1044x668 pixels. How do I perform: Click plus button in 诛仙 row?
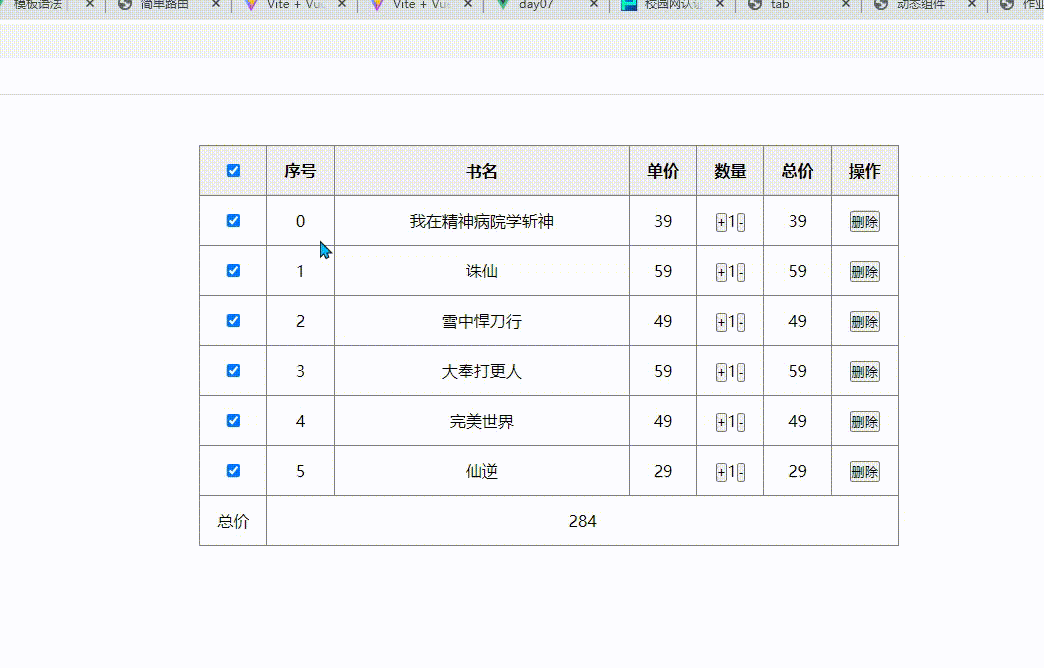click(x=721, y=272)
